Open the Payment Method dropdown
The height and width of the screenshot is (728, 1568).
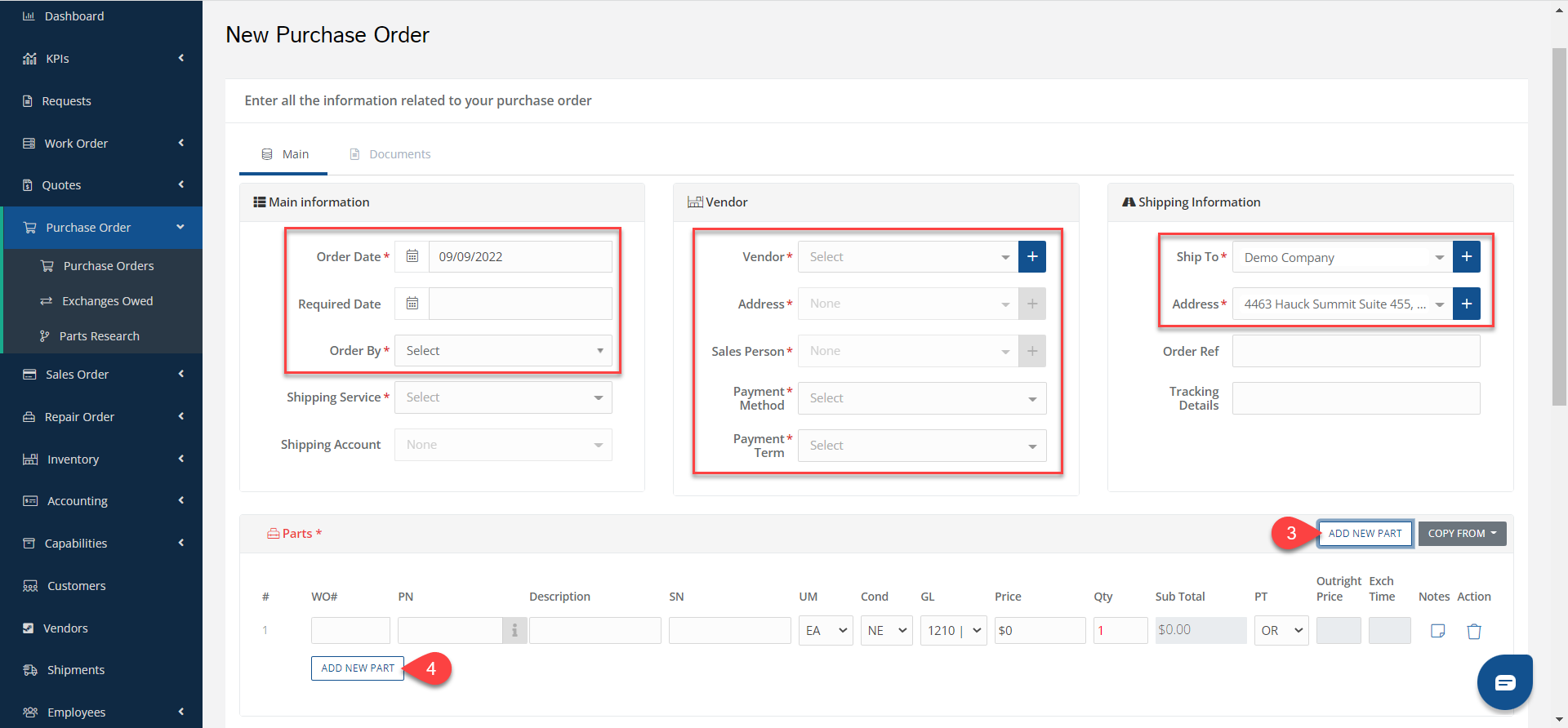click(922, 398)
